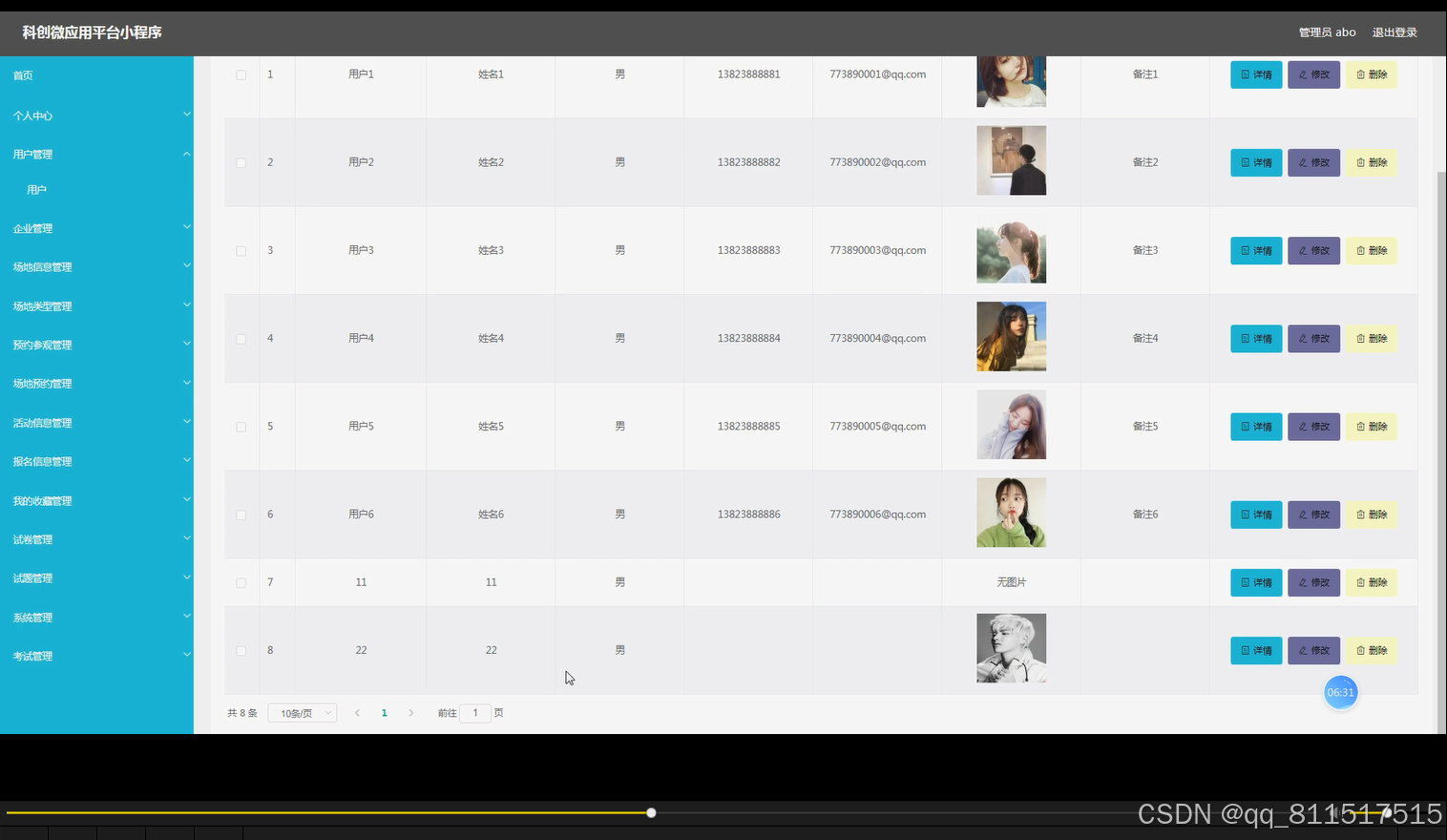Go to the next page arrow
The width and height of the screenshot is (1447, 840).
click(411, 713)
